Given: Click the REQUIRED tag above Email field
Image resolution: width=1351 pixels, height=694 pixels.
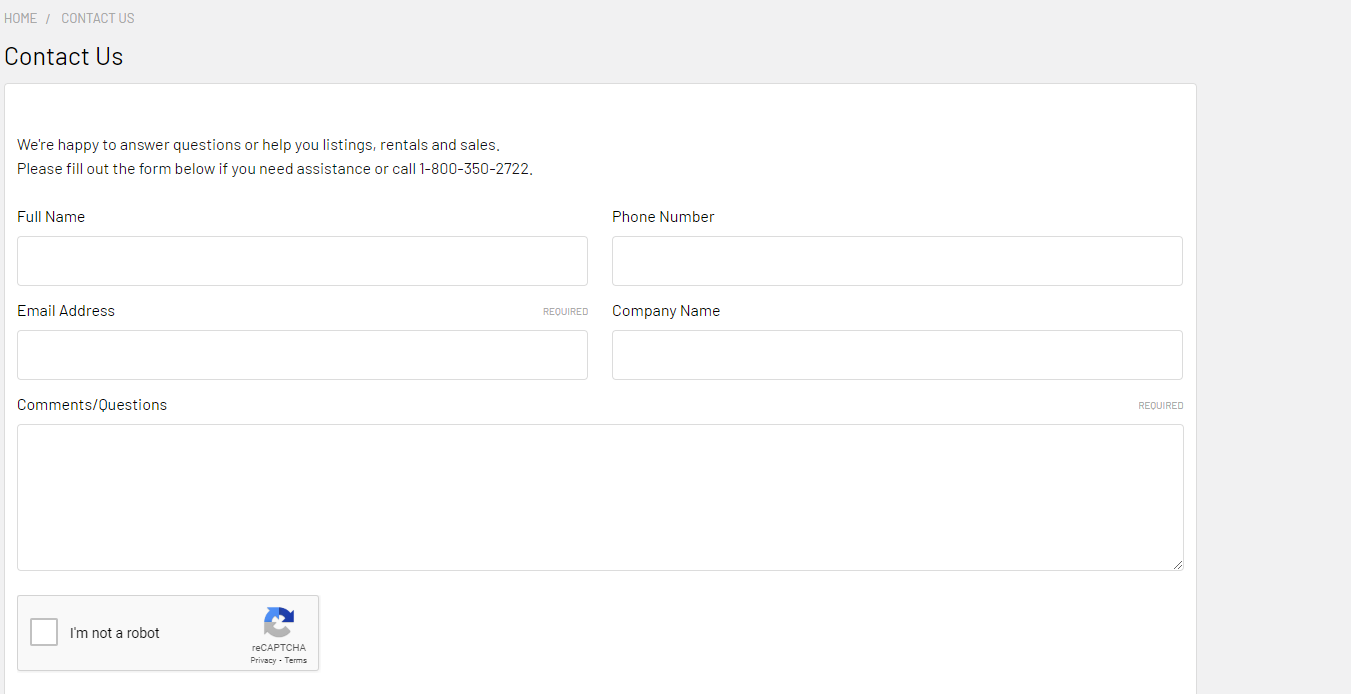Looking at the screenshot, I should point(565,312).
